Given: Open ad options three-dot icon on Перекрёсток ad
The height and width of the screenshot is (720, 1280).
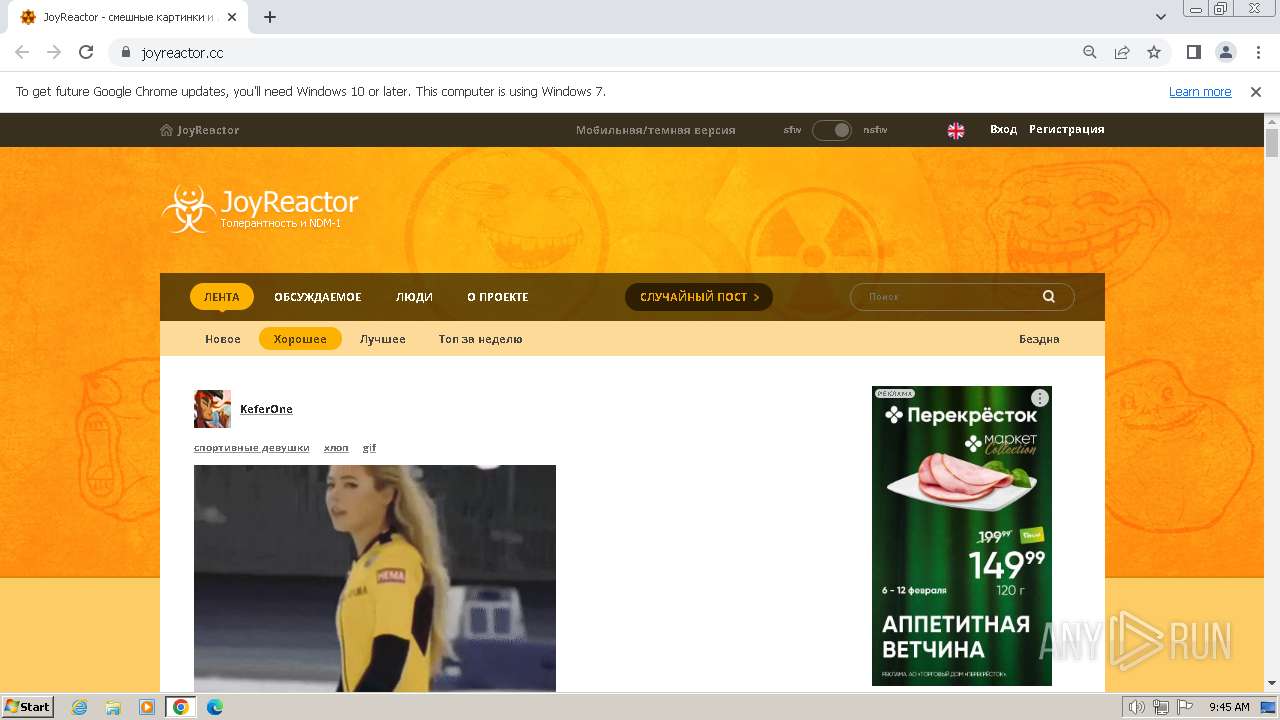Looking at the screenshot, I should click(1040, 398).
